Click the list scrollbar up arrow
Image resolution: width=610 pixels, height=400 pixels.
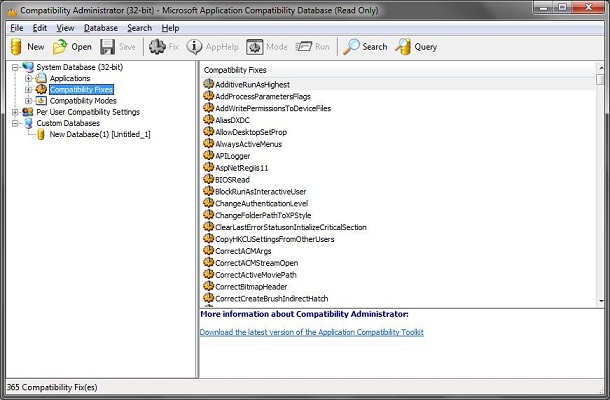(x=601, y=68)
